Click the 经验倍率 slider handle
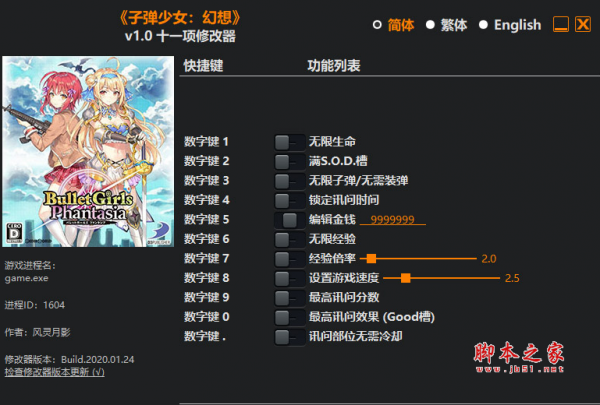 [371, 259]
